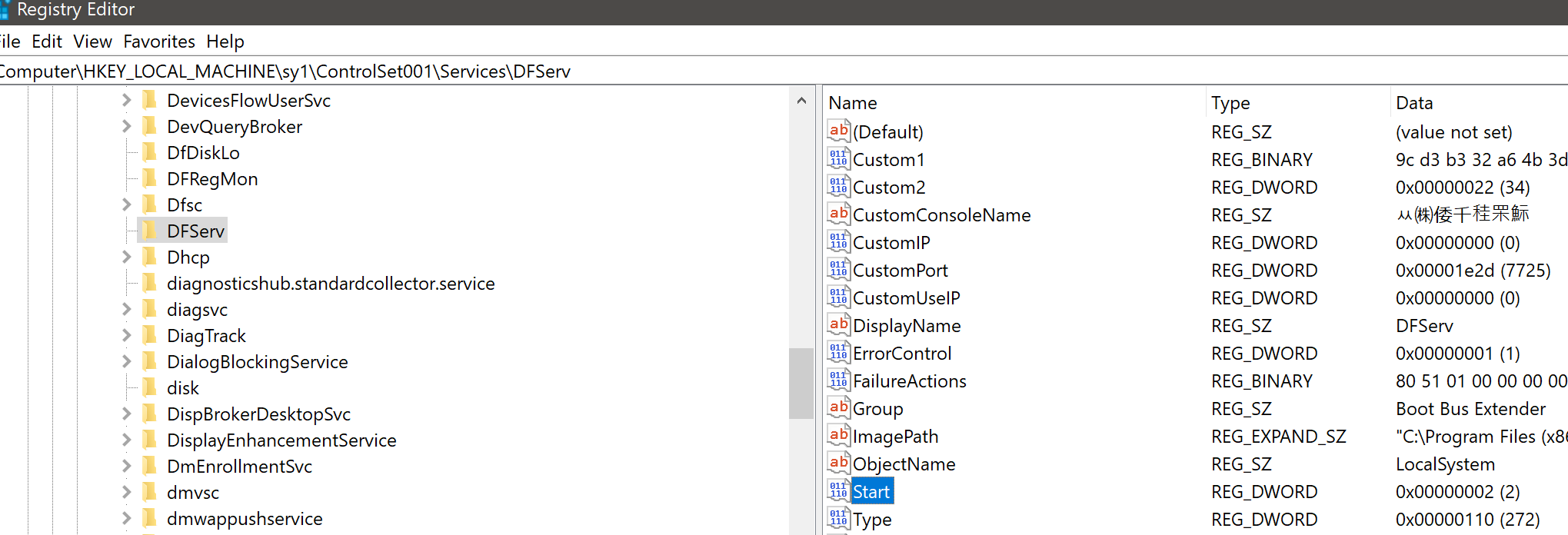The image size is (1568, 535).
Task: Click the DiagTrack folder icon
Action: coord(150,335)
